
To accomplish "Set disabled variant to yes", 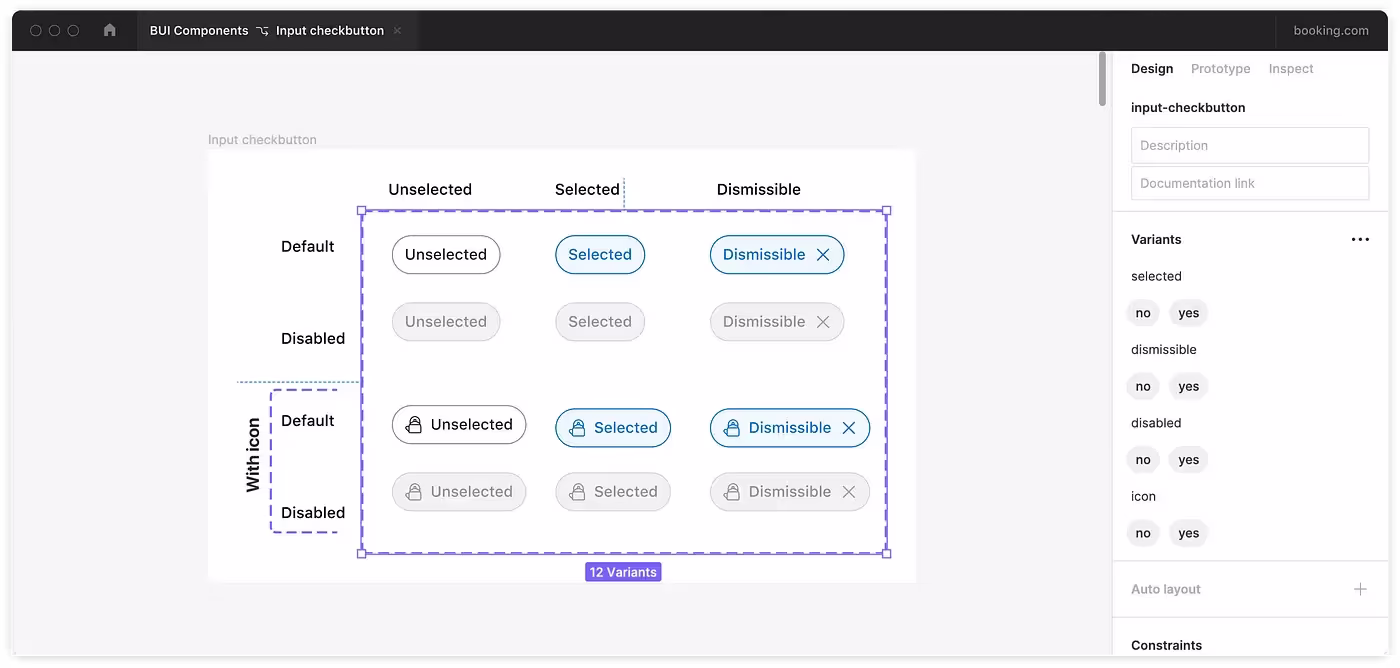I will click(1188, 460).
